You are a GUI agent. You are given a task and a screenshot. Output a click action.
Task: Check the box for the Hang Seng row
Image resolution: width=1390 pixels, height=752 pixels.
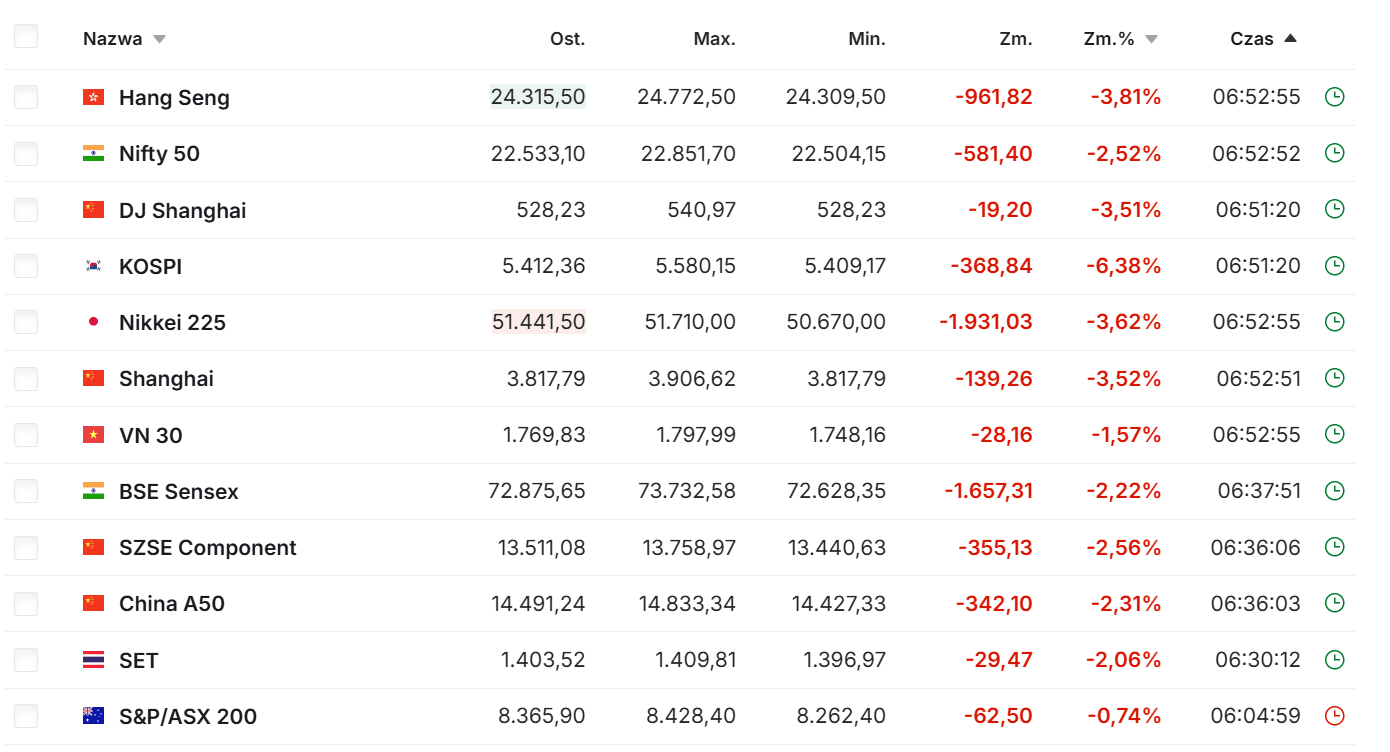click(x=26, y=97)
